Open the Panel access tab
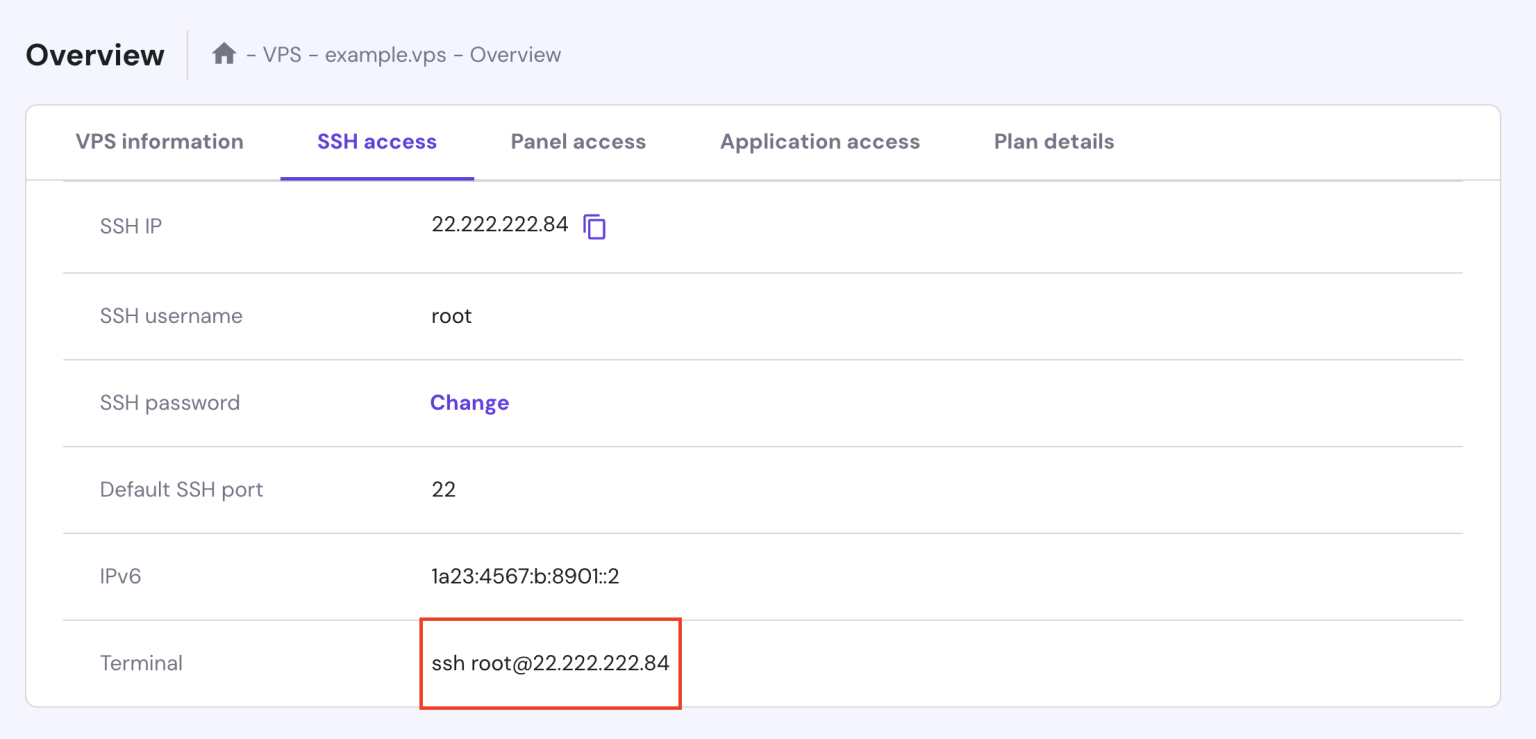 coord(578,142)
